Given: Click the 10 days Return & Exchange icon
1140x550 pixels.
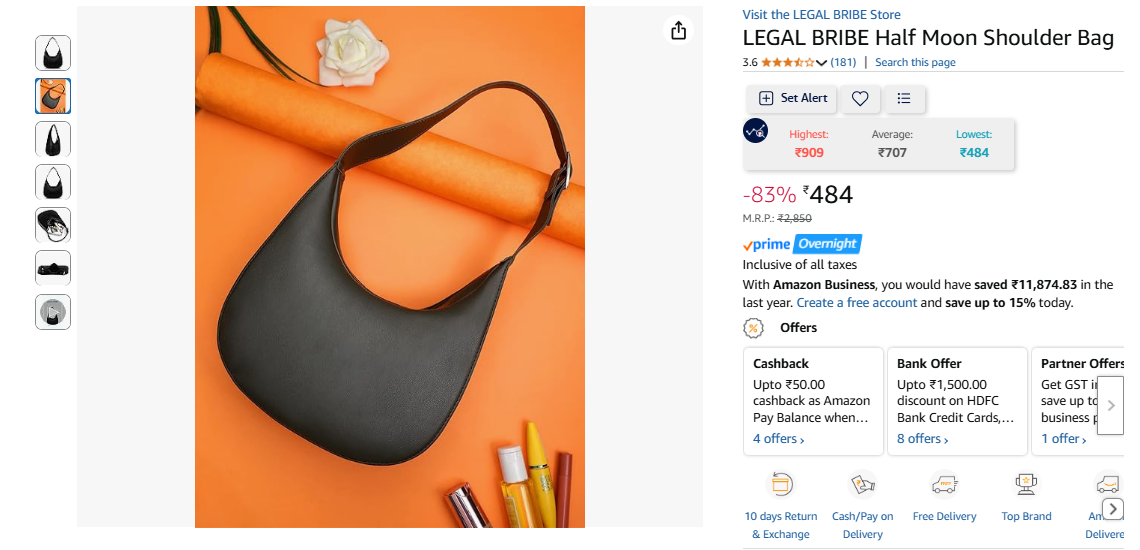Looking at the screenshot, I should coord(781,485).
